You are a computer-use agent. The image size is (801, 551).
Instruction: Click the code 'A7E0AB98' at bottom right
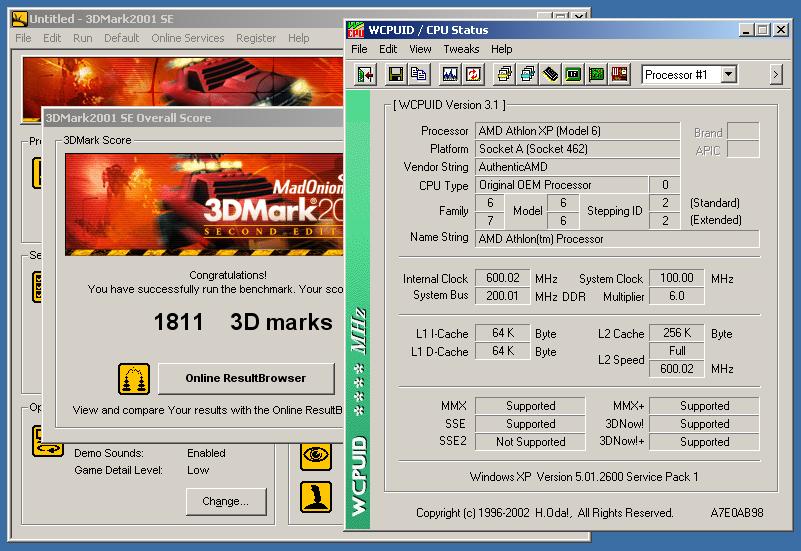(737, 512)
